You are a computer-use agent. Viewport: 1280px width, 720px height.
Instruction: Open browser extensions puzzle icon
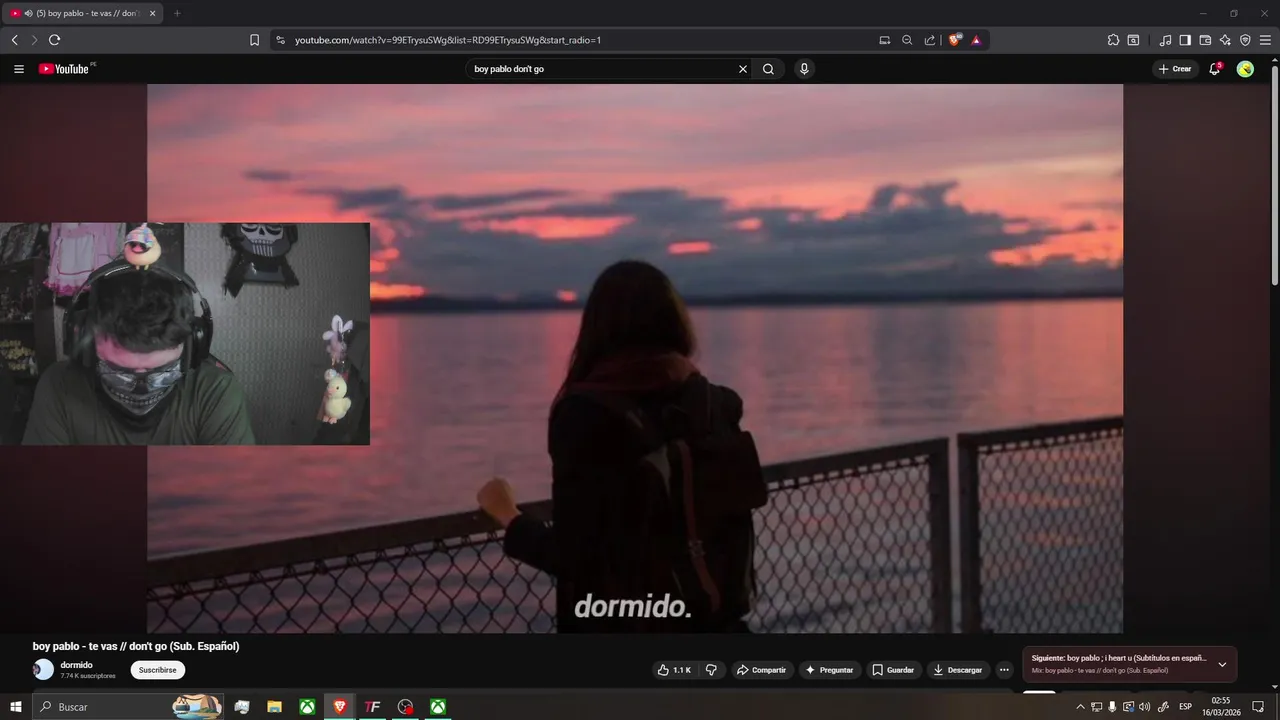[x=1113, y=40]
